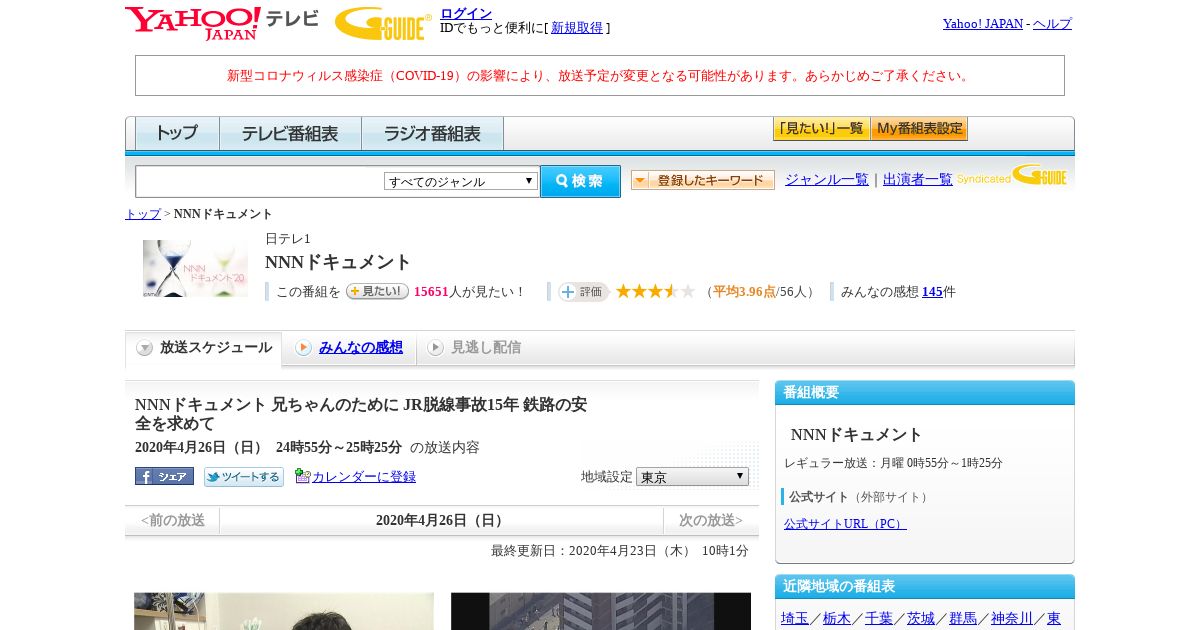Switch to the みんなの感想 tab
Image resolution: width=1200 pixels, height=630 pixels.
tap(360, 347)
